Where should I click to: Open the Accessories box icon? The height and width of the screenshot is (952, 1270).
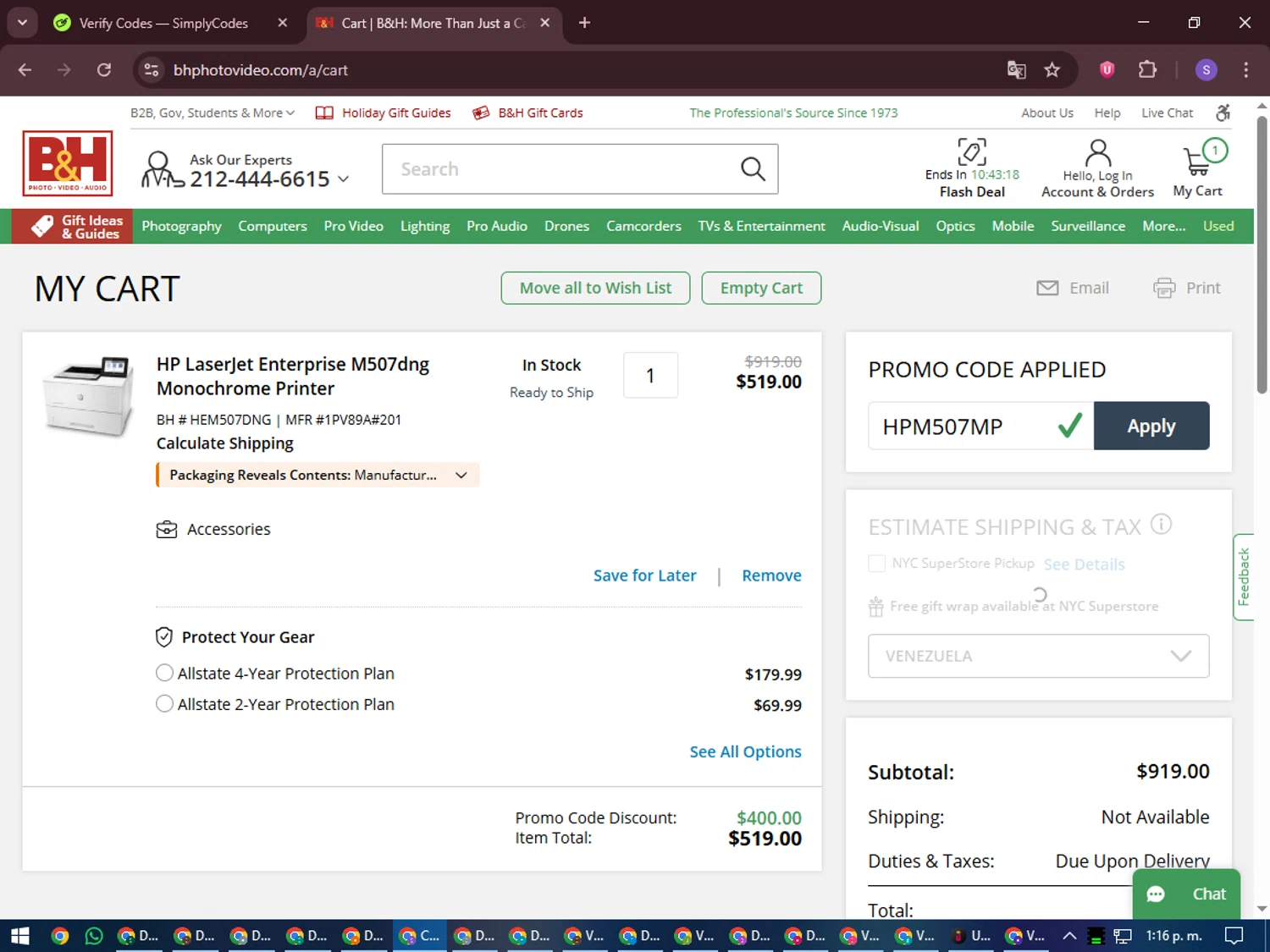point(168,529)
